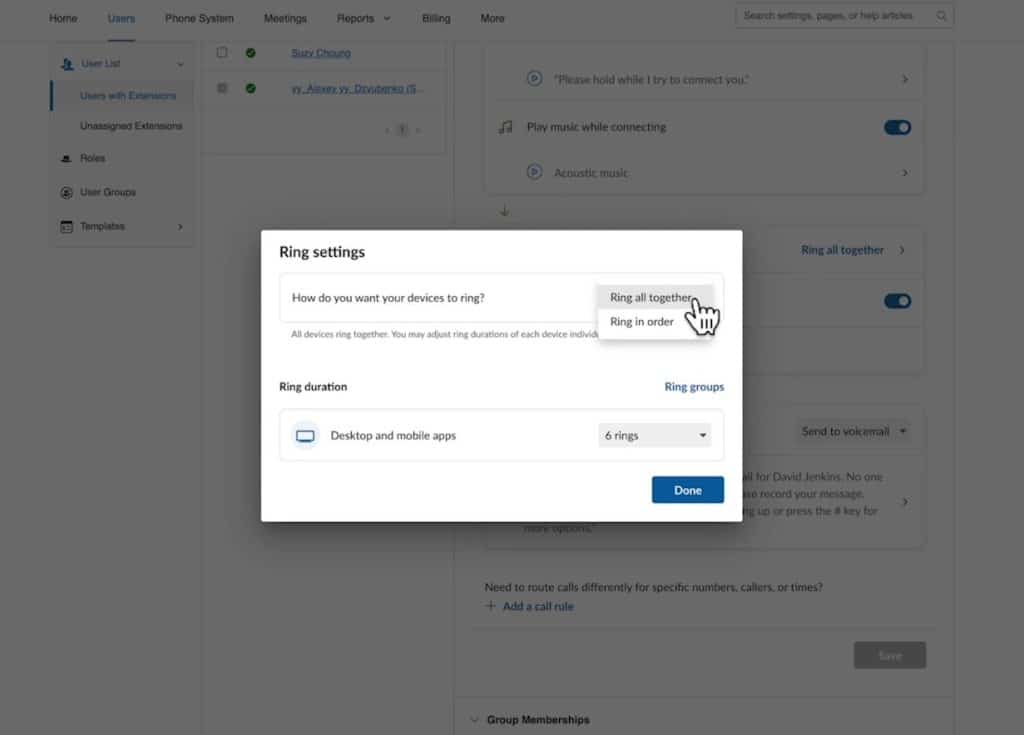Toggle the switch beside the ring dropdown
Viewport: 1024px width, 735px height.
pyautogui.click(x=897, y=300)
